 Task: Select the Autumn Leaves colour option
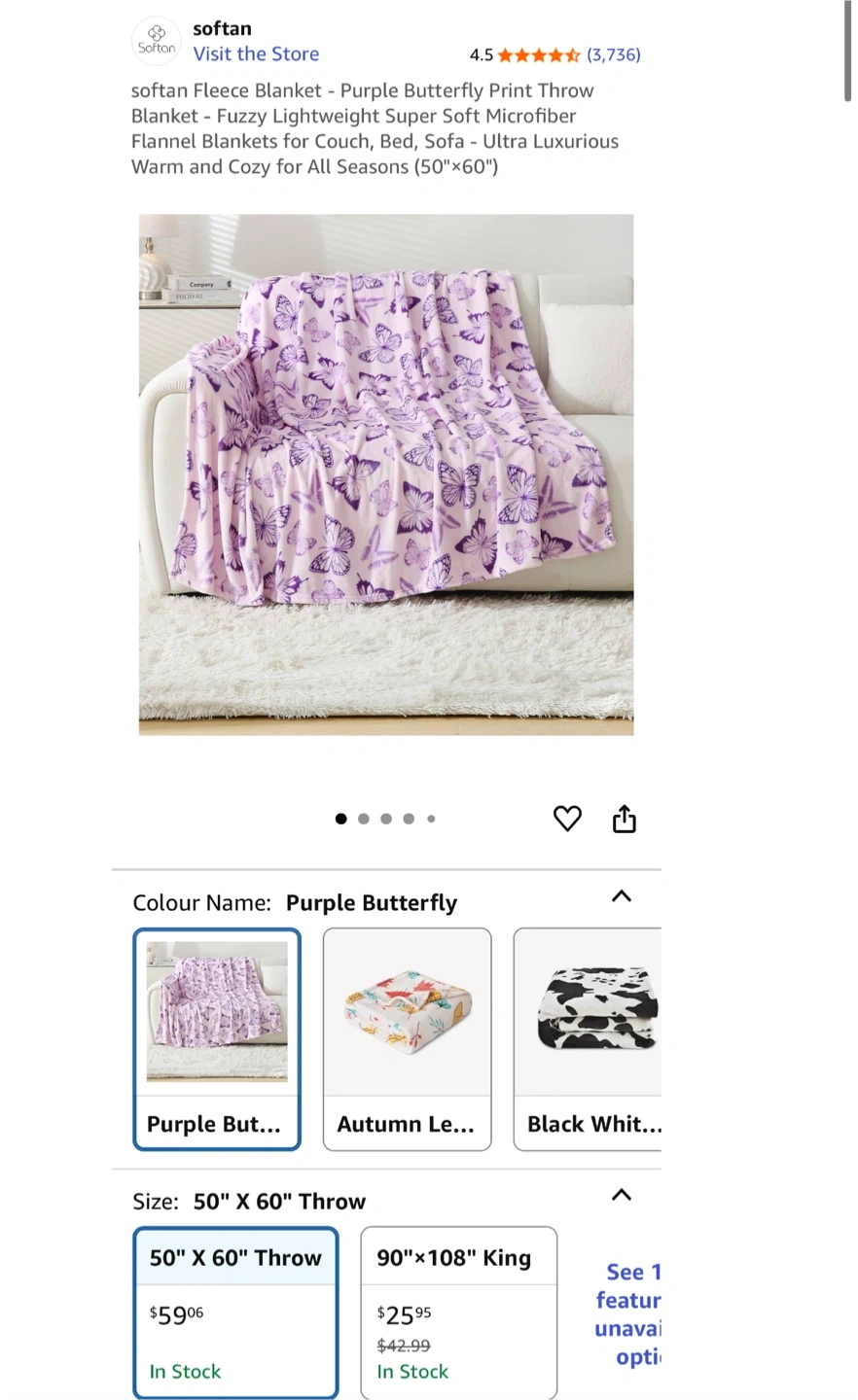[407, 1039]
